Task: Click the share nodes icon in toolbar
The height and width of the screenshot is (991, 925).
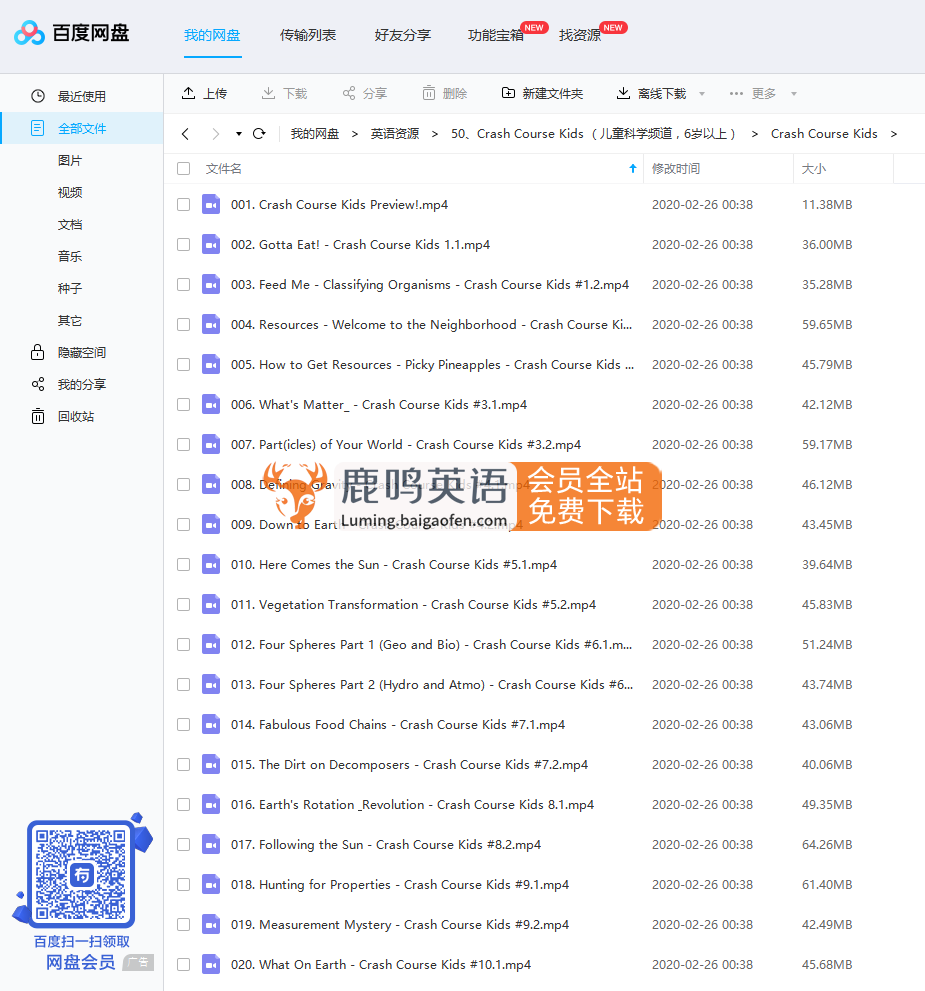Action: tap(349, 94)
